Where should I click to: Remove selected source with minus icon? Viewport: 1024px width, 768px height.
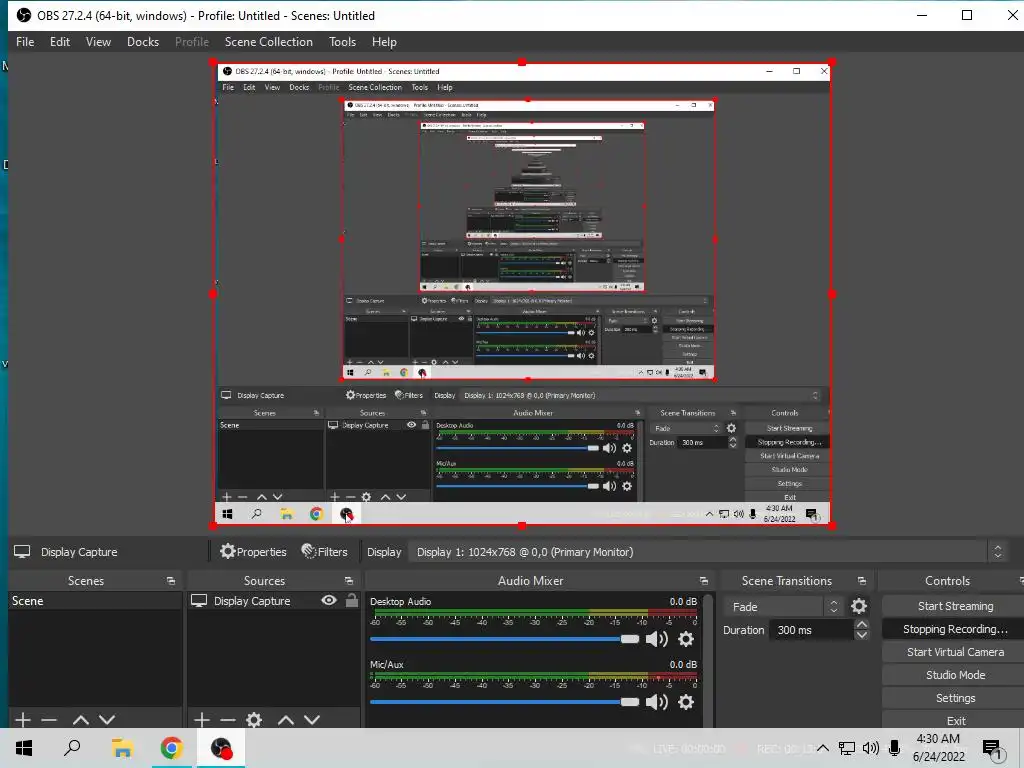(x=227, y=720)
